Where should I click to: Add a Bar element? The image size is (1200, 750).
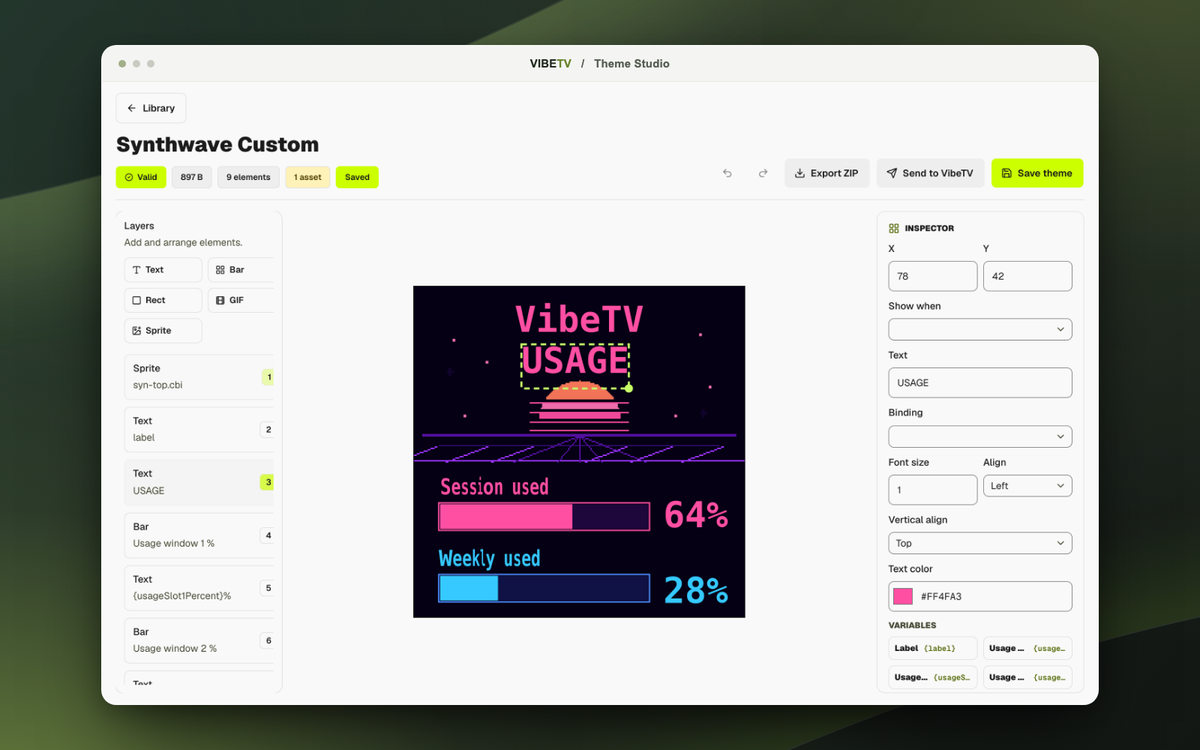tap(240, 270)
